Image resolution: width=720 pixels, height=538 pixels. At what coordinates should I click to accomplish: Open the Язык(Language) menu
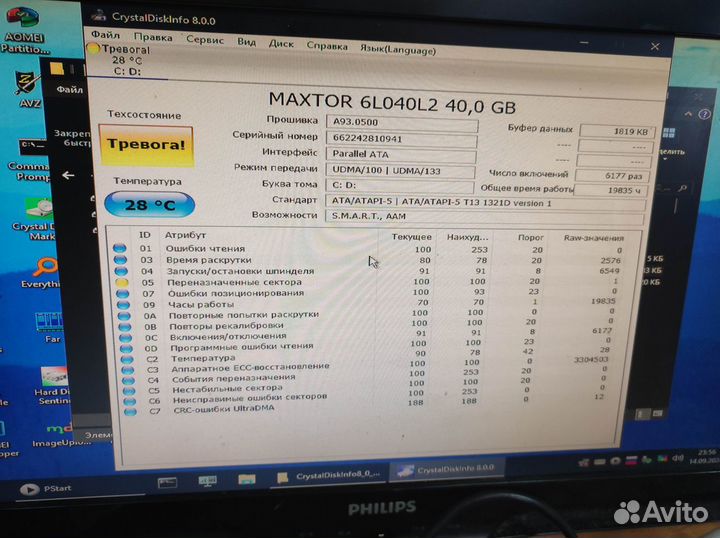[x=398, y=50]
